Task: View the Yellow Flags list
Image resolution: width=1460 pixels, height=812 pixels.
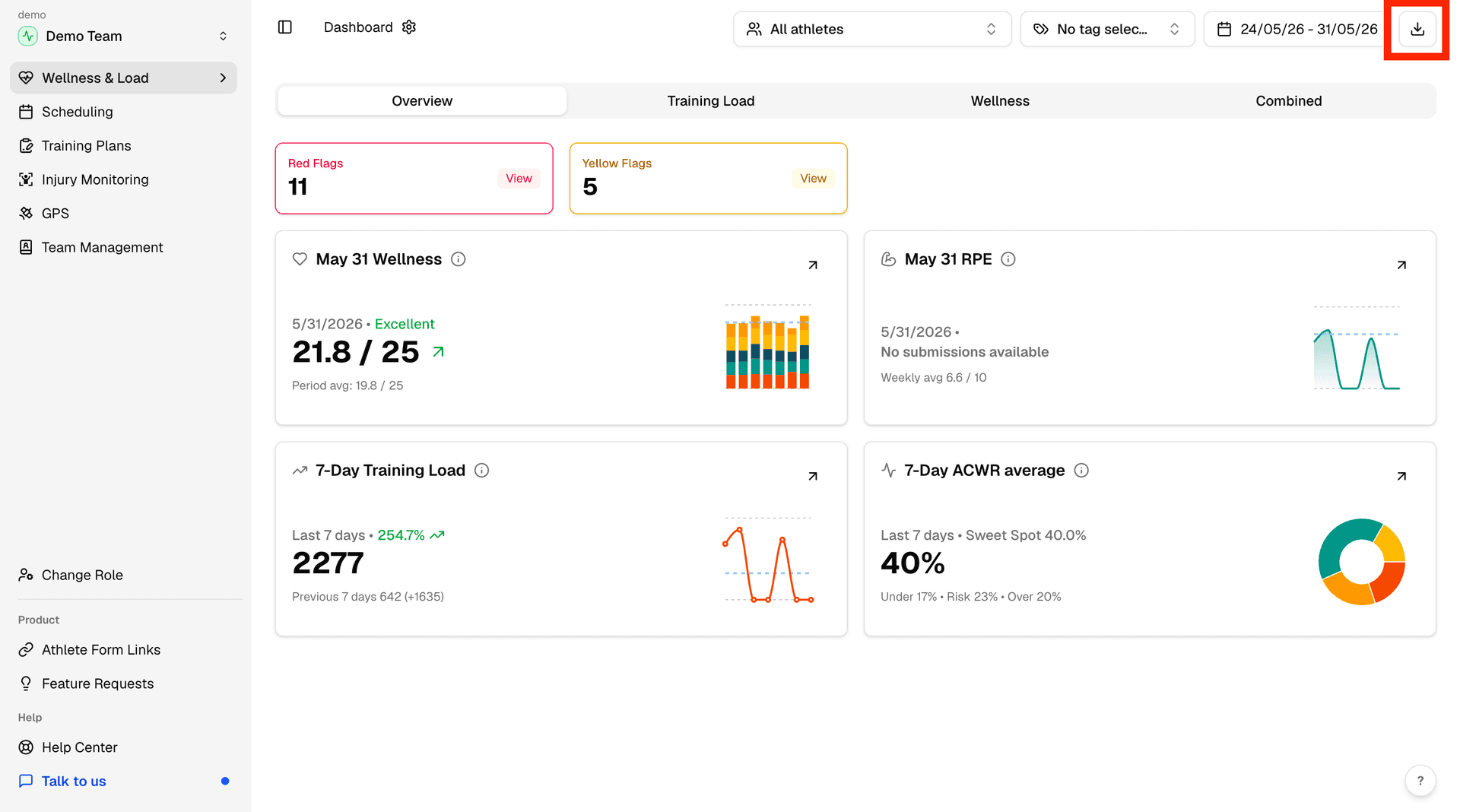Action: point(813,179)
